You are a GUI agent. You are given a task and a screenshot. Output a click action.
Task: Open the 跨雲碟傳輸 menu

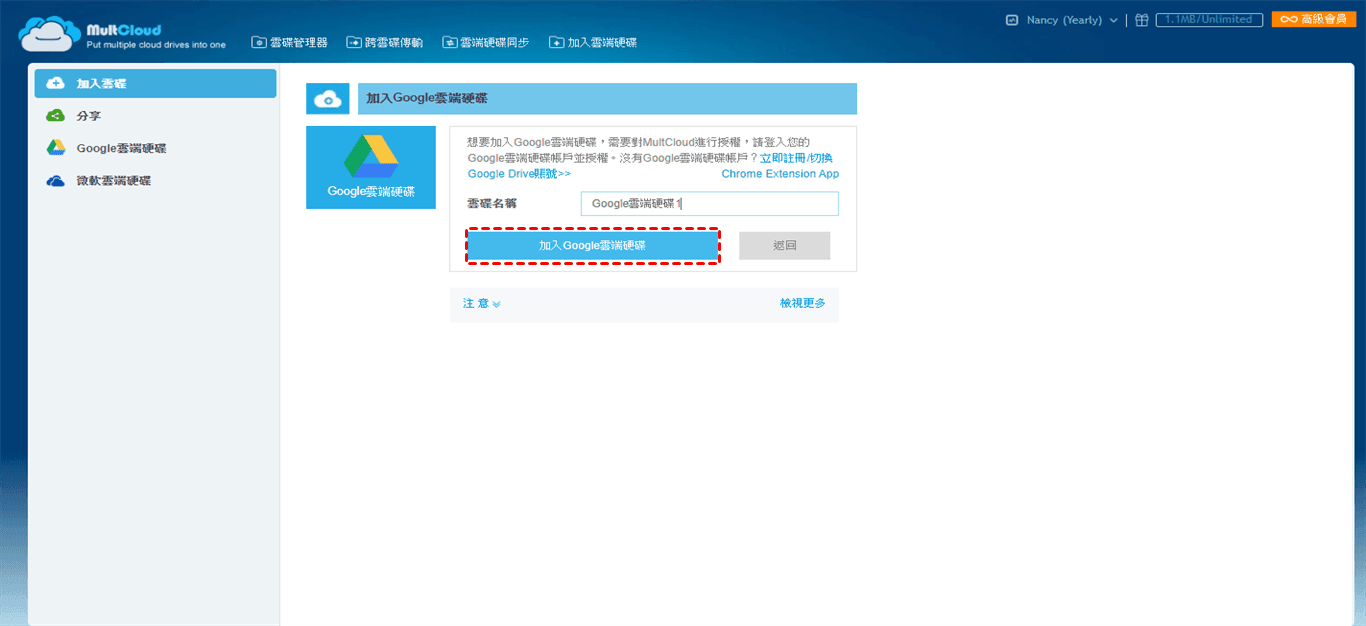(385, 42)
